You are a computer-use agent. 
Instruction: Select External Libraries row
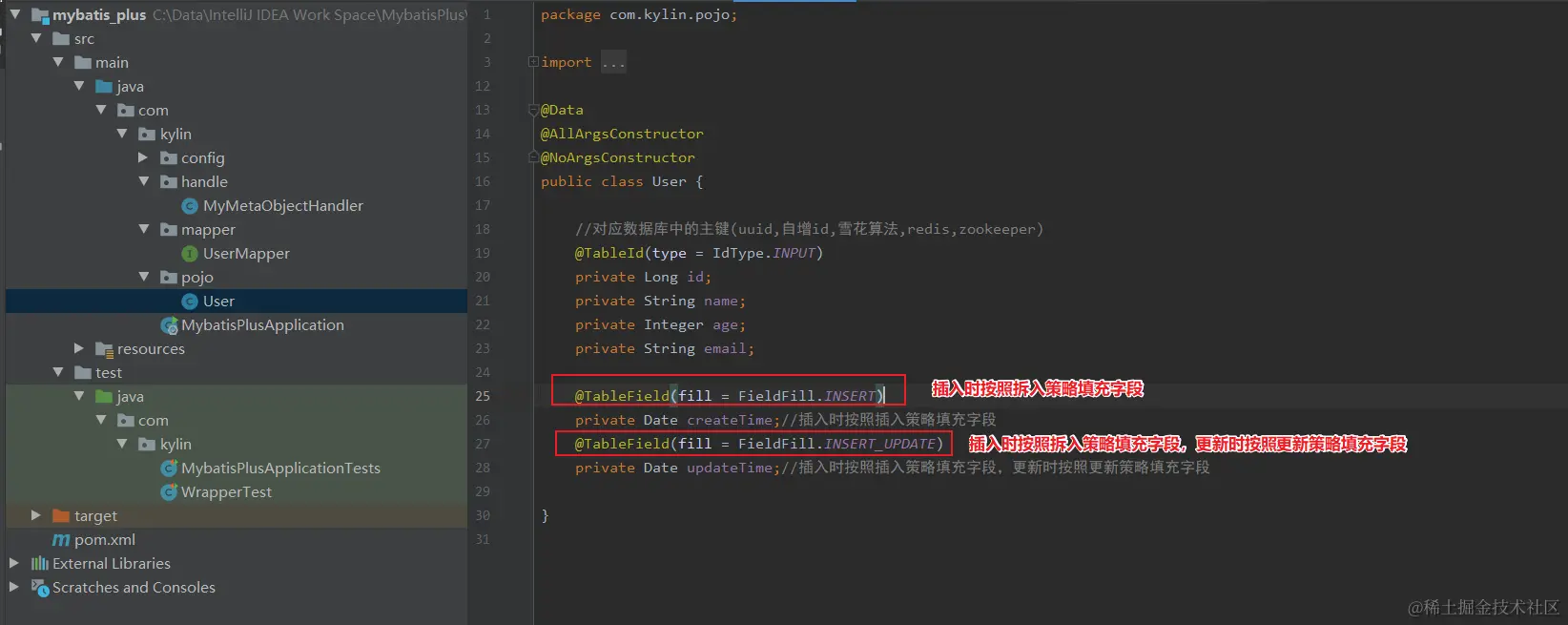click(237, 563)
